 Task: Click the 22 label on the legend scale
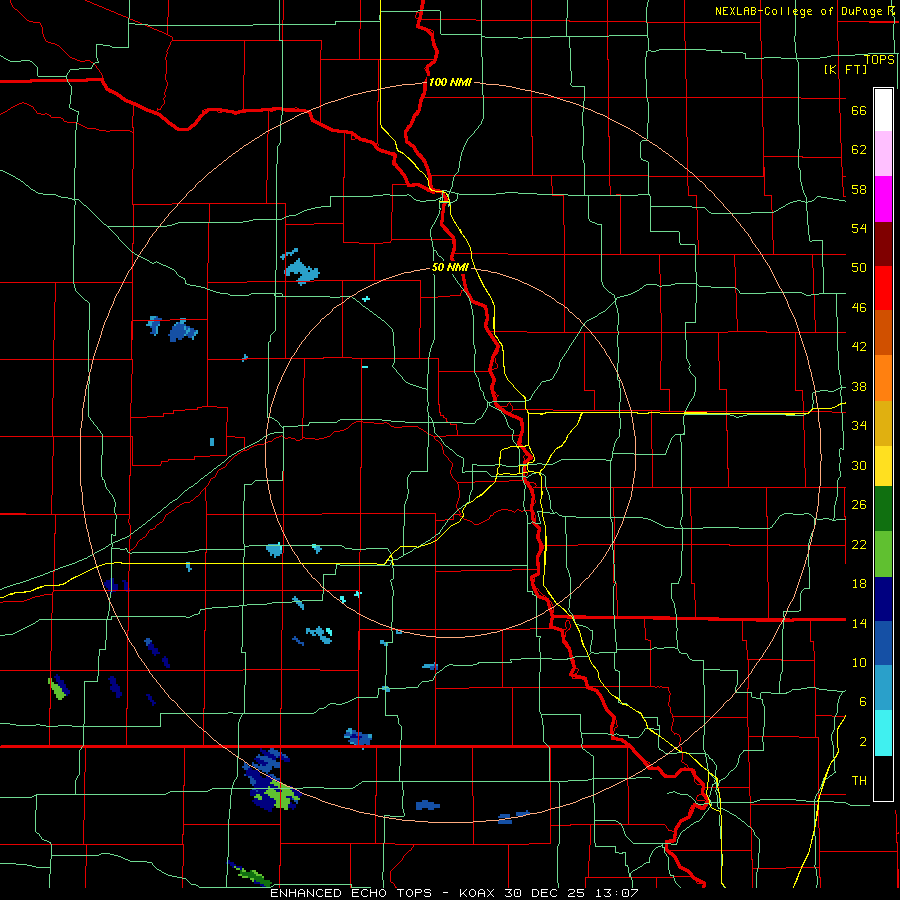[x=859, y=545]
